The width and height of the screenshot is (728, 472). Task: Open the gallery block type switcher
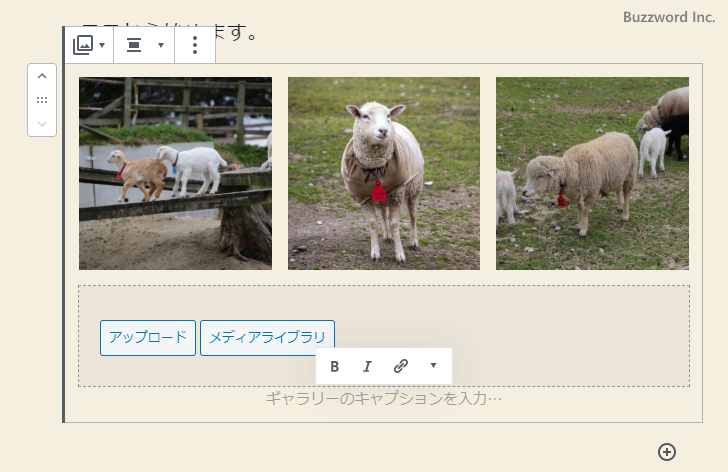tap(89, 45)
